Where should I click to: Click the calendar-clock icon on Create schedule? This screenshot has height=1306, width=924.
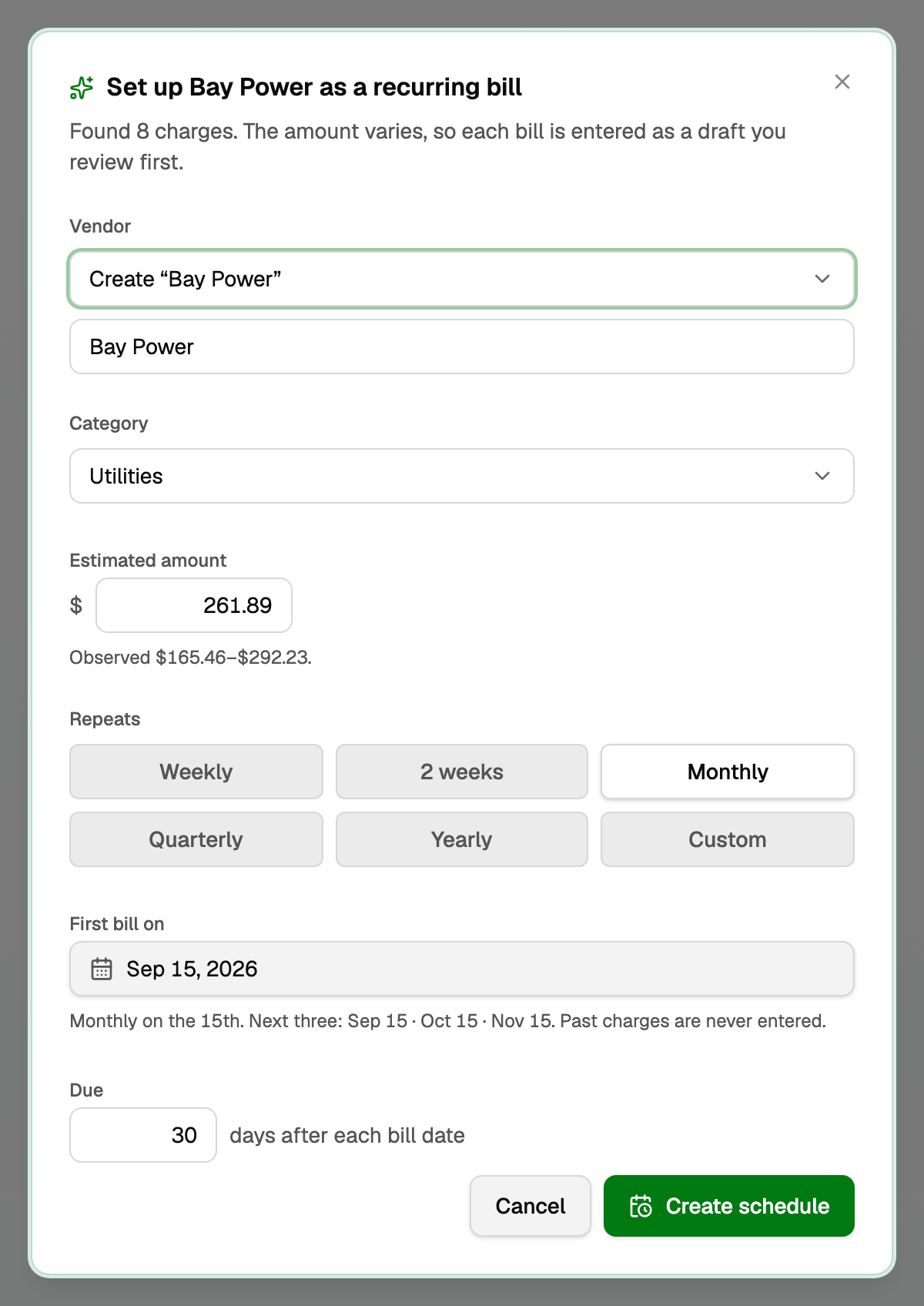pos(641,1206)
